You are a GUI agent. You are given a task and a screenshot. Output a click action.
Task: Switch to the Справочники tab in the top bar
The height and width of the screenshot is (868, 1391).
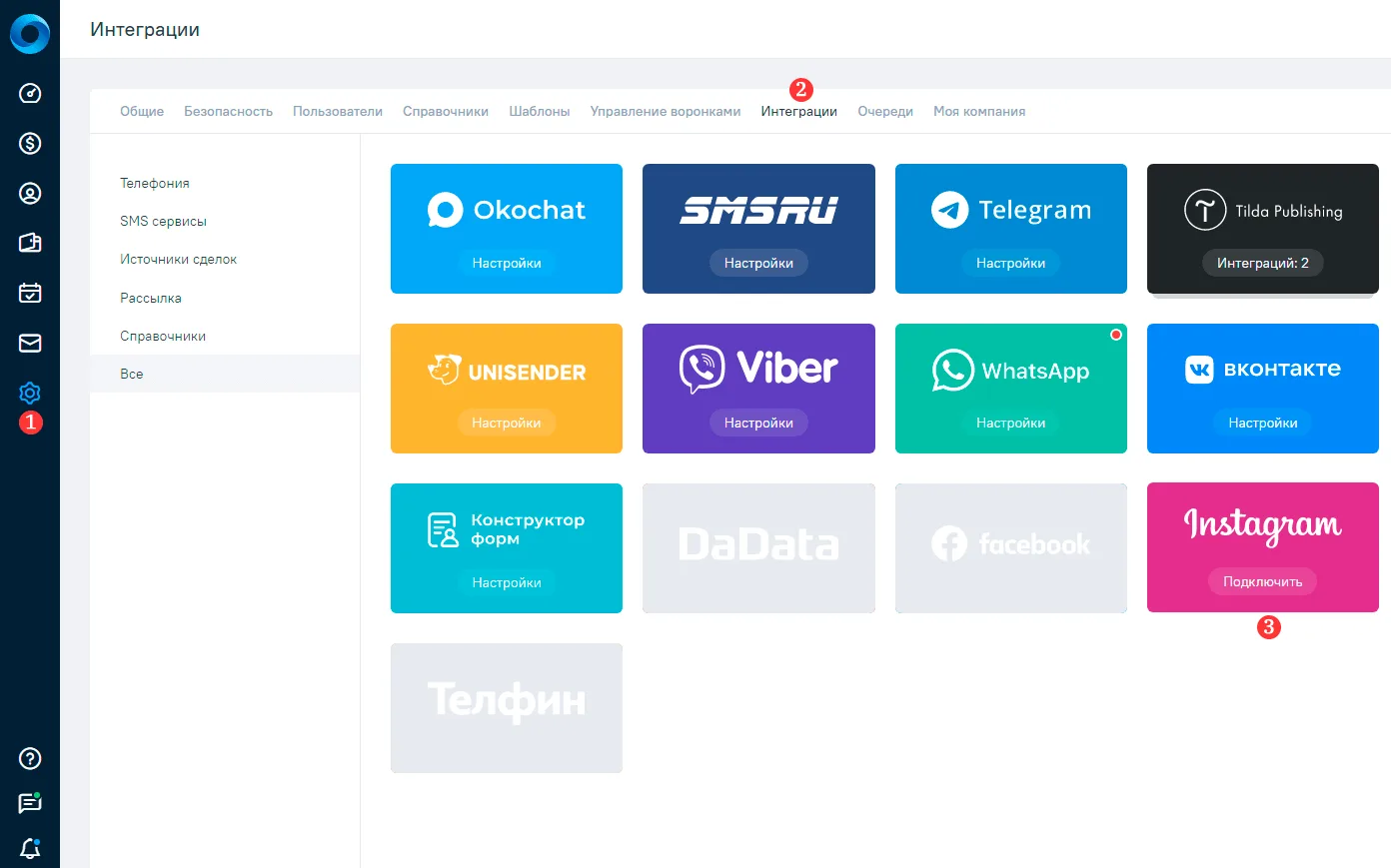(x=446, y=111)
